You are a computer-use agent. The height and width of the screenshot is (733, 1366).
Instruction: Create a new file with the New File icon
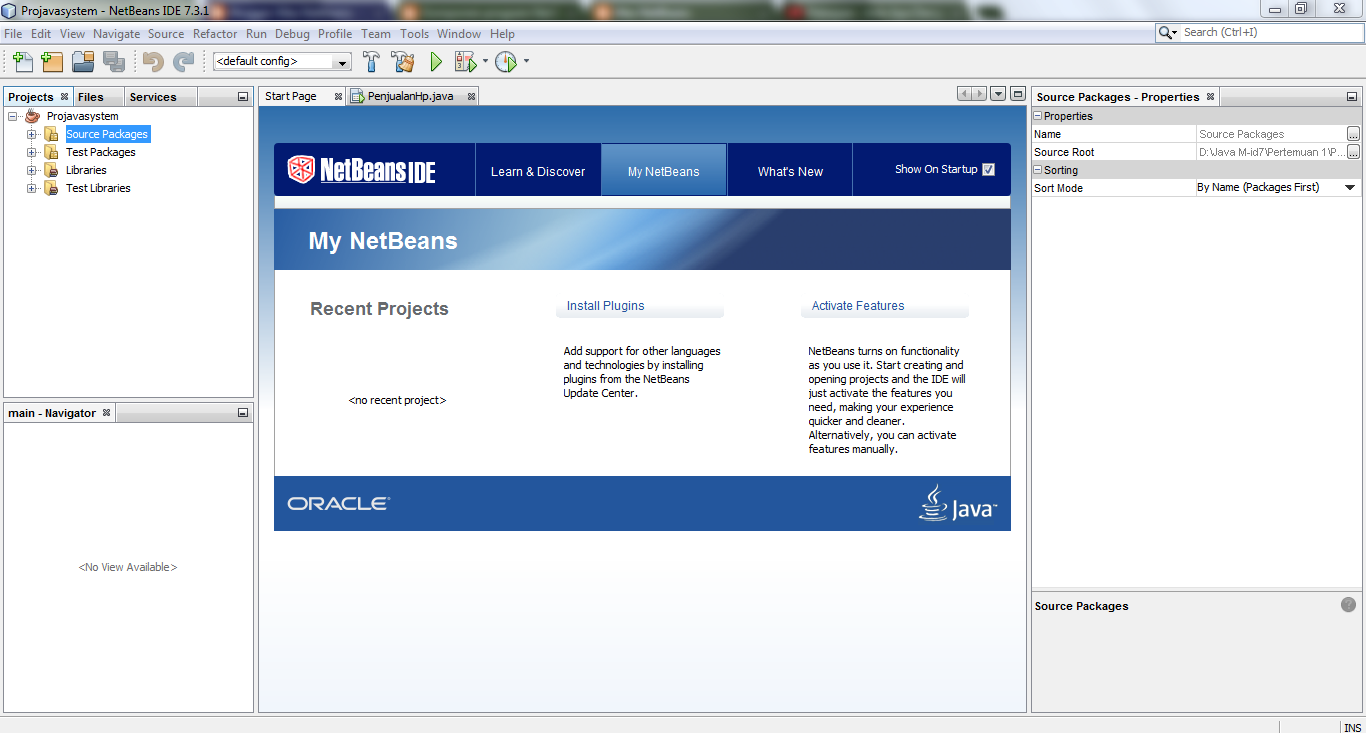[22, 61]
